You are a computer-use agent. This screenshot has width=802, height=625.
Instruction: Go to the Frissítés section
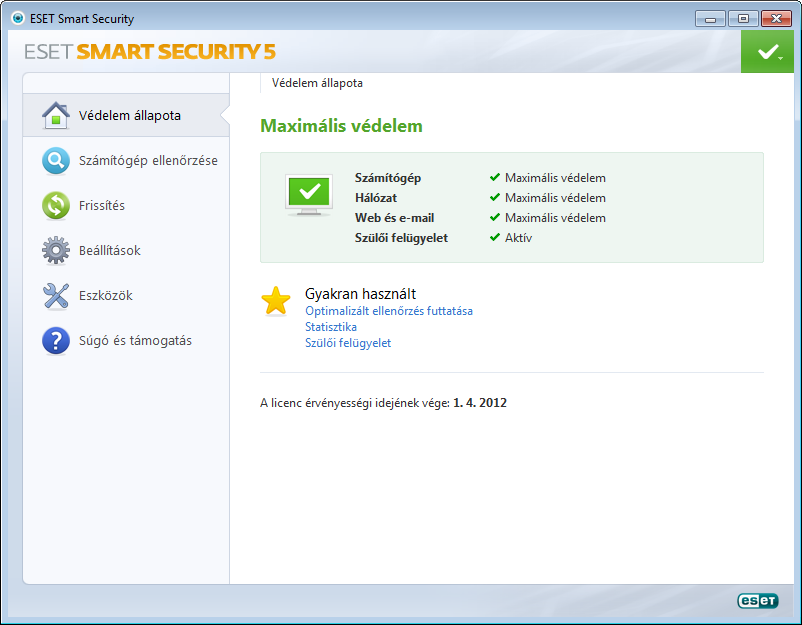click(x=126, y=206)
